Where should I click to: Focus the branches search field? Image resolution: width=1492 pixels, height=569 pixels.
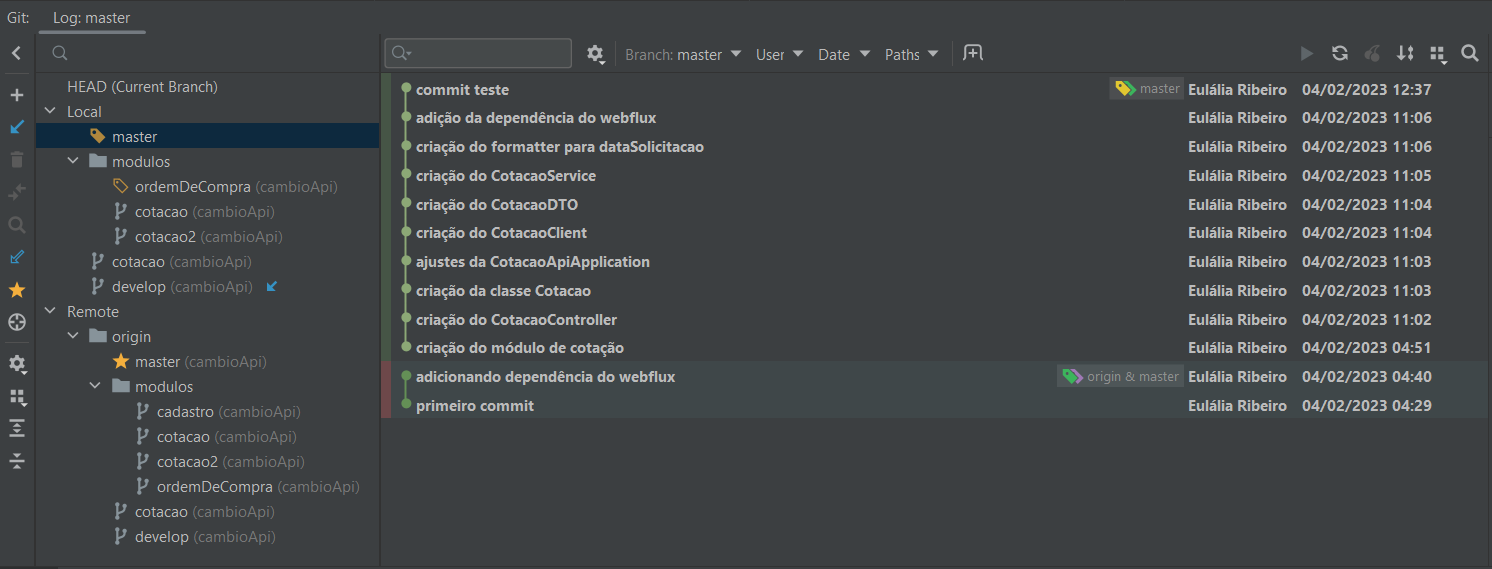(x=208, y=53)
